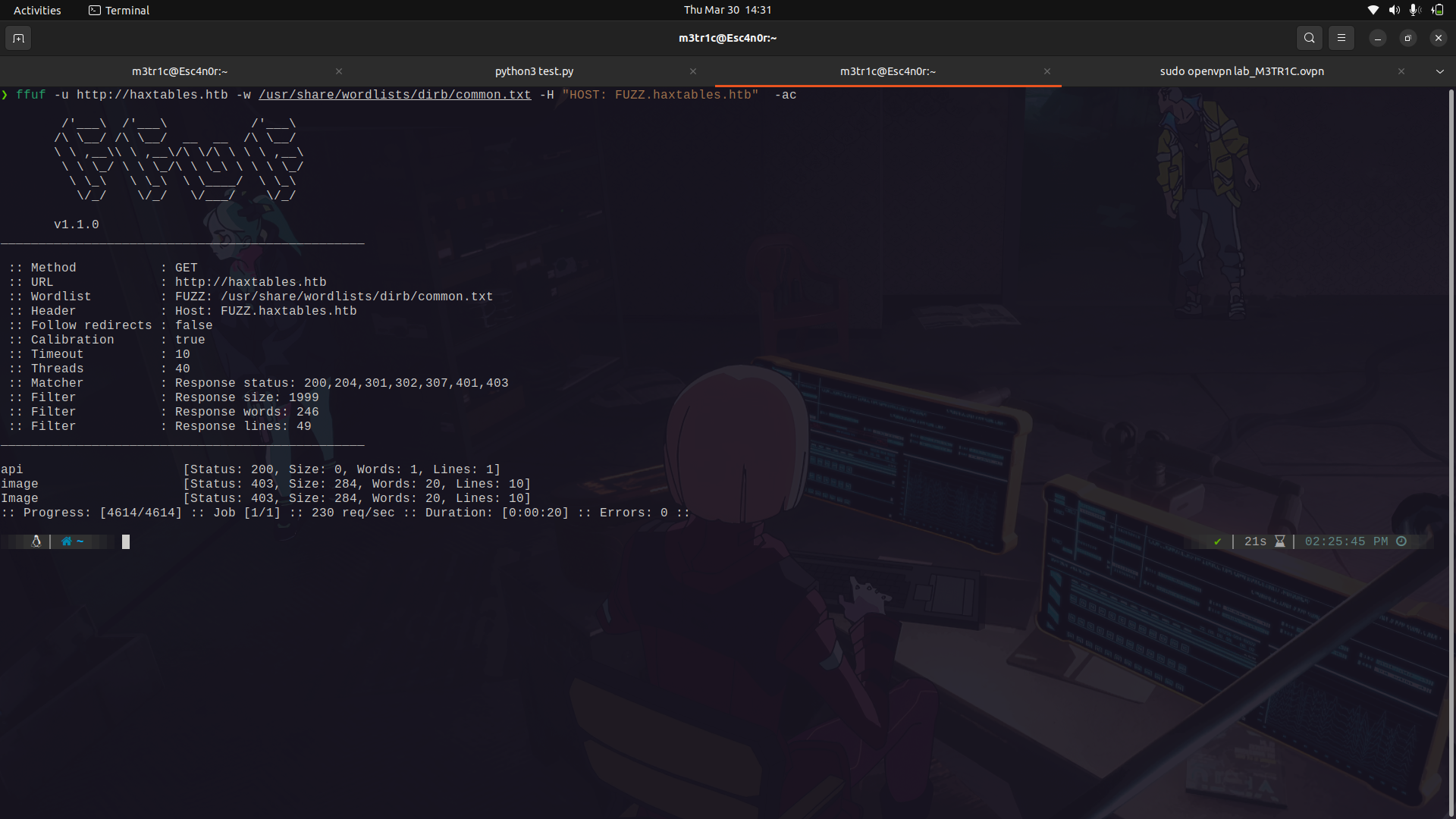The image size is (1456, 819).
Task: Click the clock icon beside 02:25:45 PM
Action: (x=1401, y=541)
